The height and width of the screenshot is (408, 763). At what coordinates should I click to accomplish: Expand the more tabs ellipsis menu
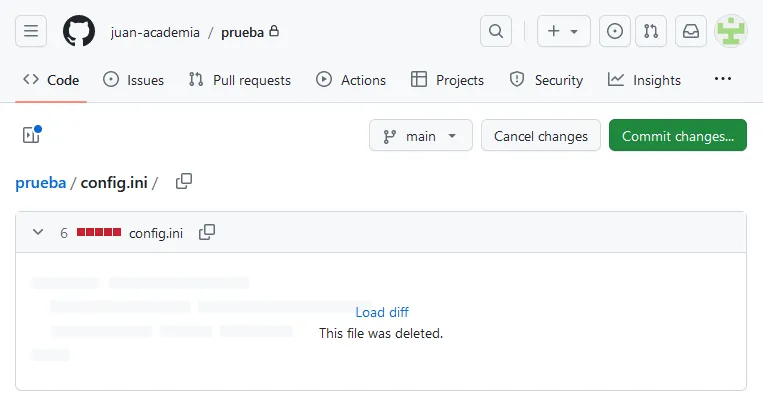[x=722, y=79]
